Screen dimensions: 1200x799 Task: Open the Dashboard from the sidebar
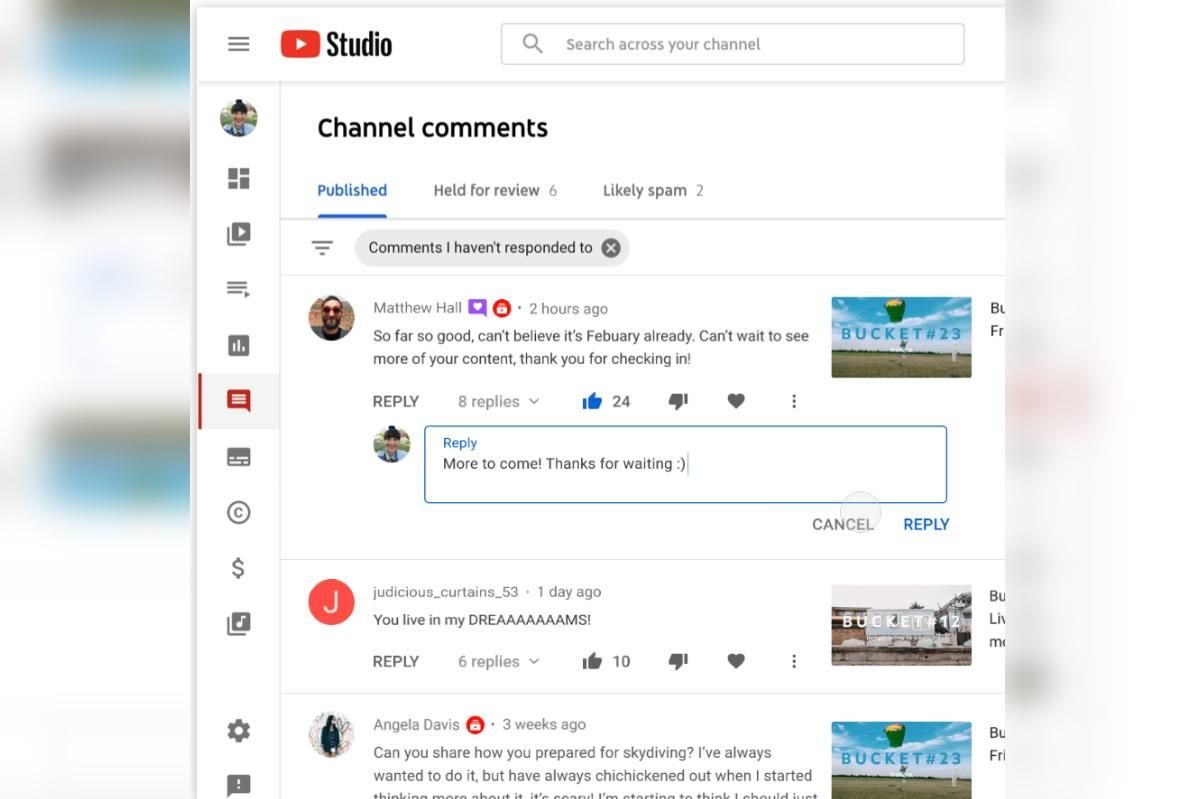pos(238,178)
